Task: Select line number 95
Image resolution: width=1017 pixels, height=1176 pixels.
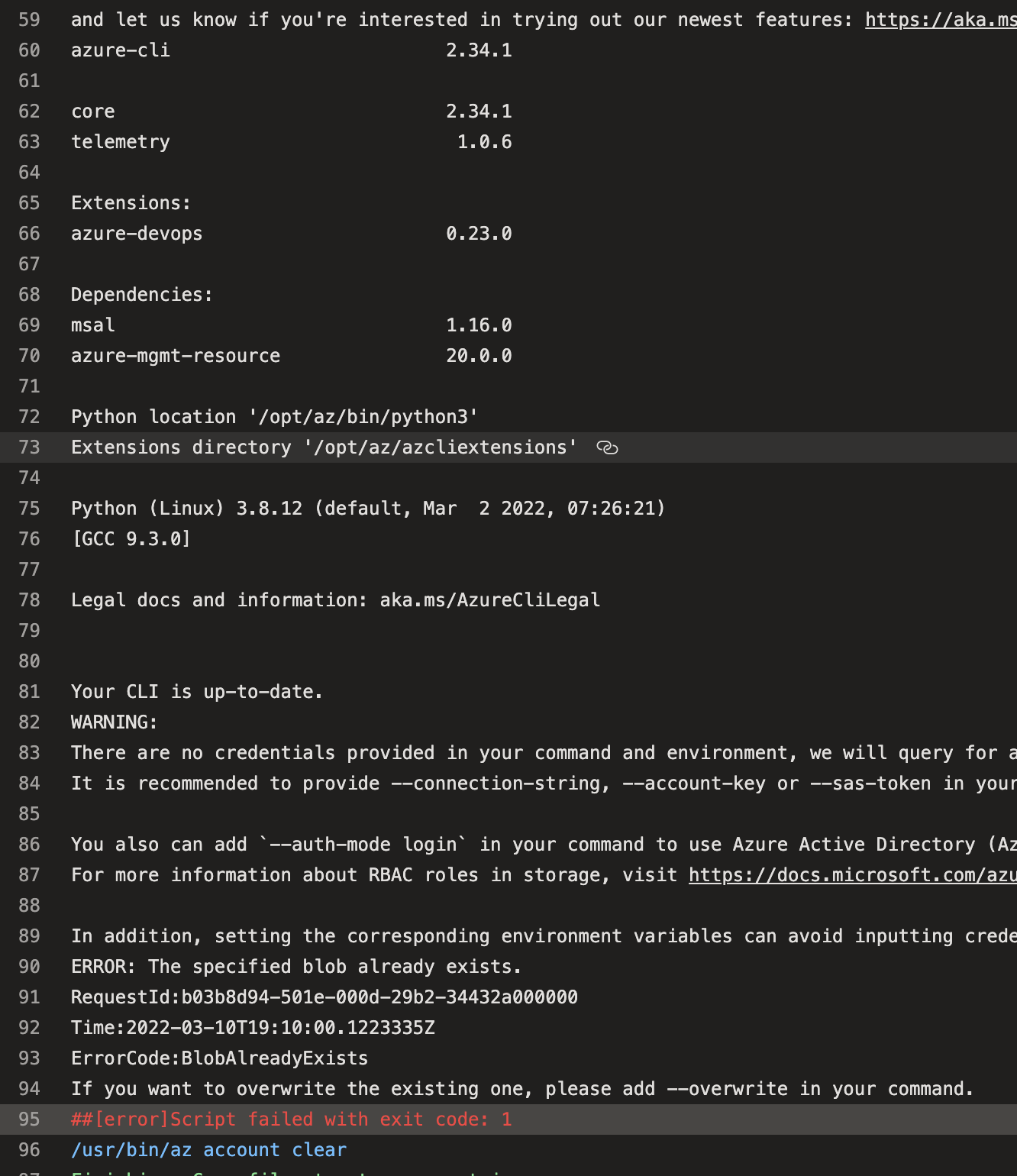Action: click(29, 1119)
